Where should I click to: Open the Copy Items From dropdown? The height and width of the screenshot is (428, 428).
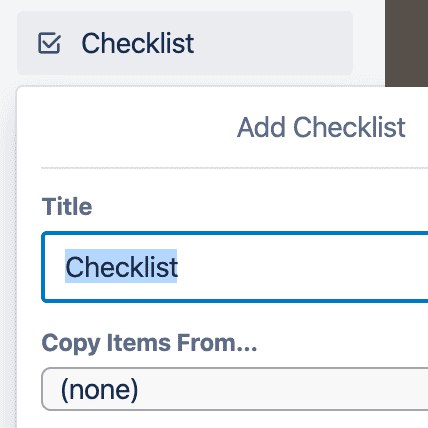point(235,389)
